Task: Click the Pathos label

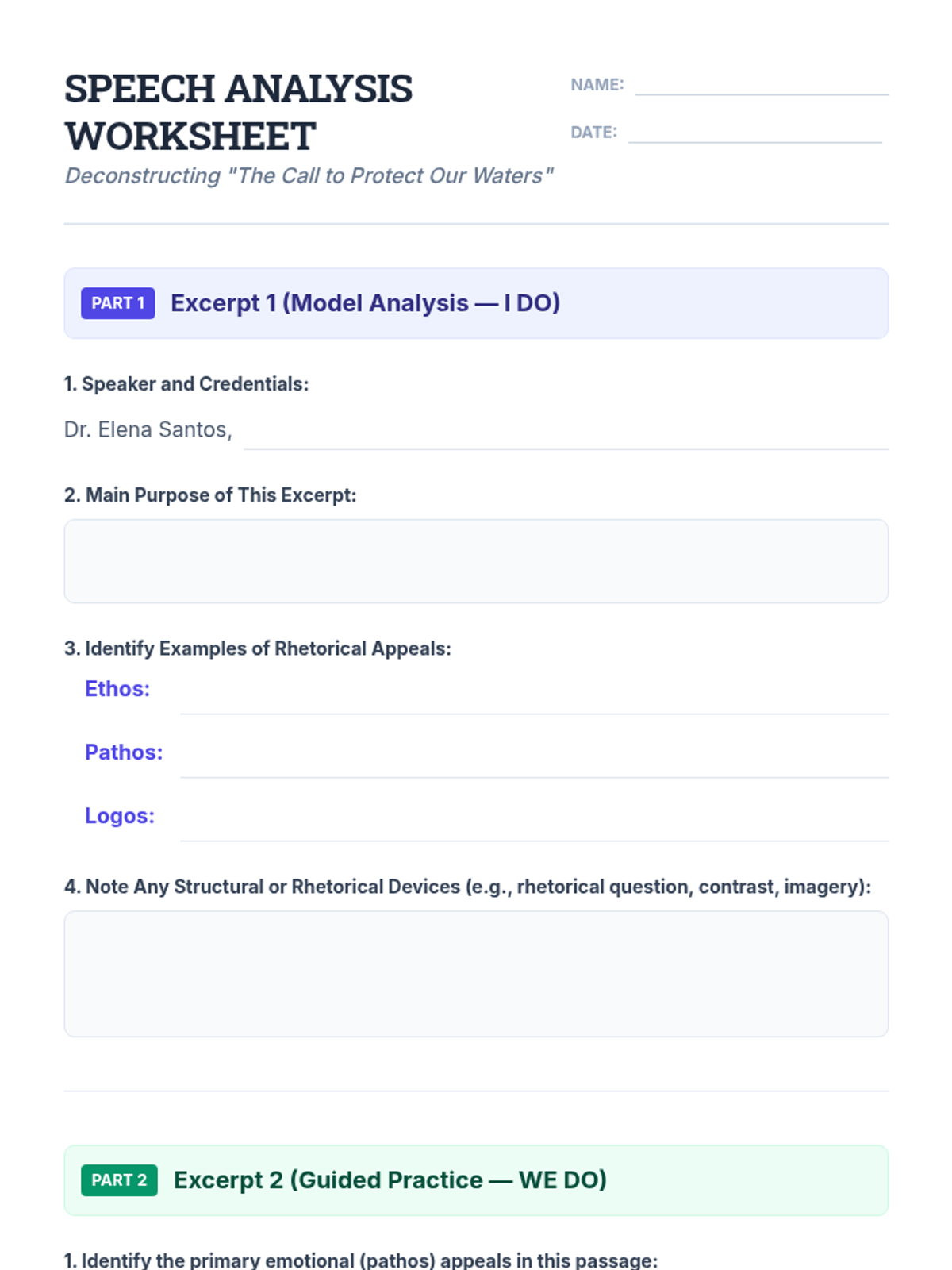Action: pos(124,752)
